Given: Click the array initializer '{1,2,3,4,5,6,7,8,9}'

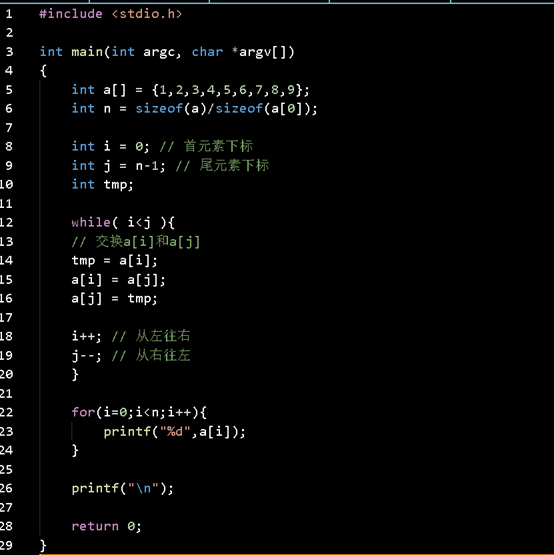Looking at the screenshot, I should (227, 90).
